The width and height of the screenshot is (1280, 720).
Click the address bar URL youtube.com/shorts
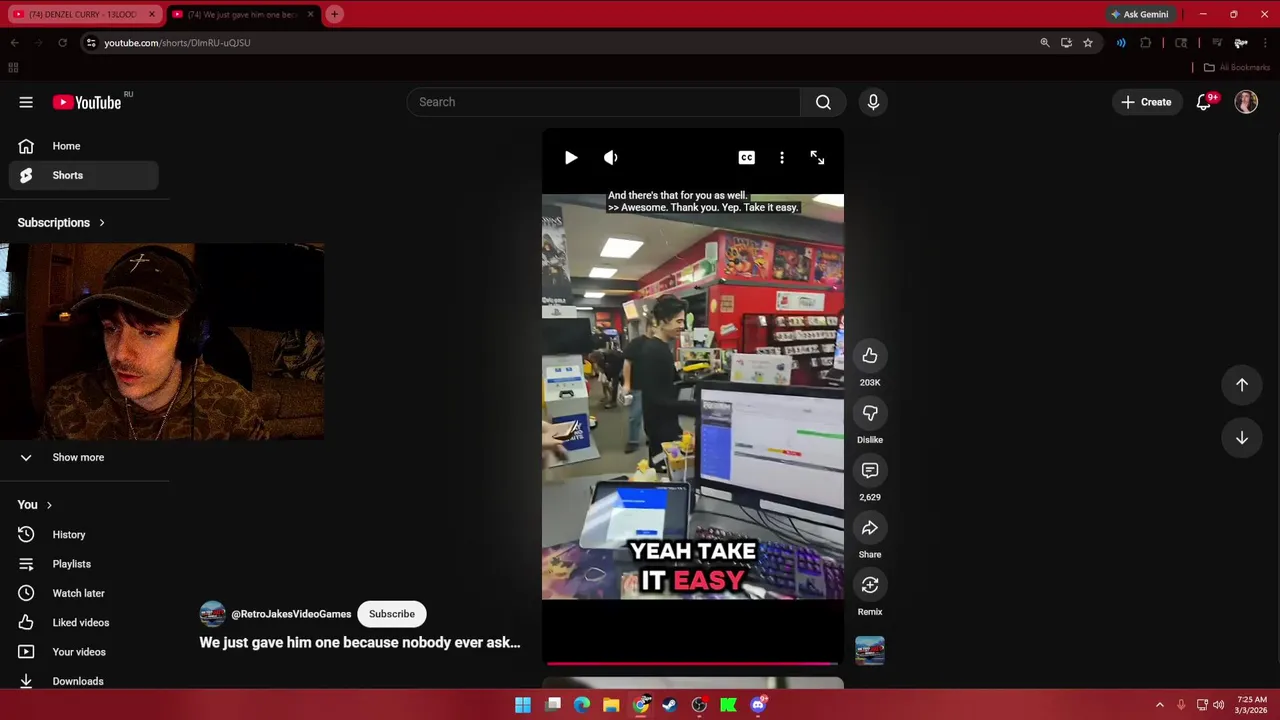[177, 43]
